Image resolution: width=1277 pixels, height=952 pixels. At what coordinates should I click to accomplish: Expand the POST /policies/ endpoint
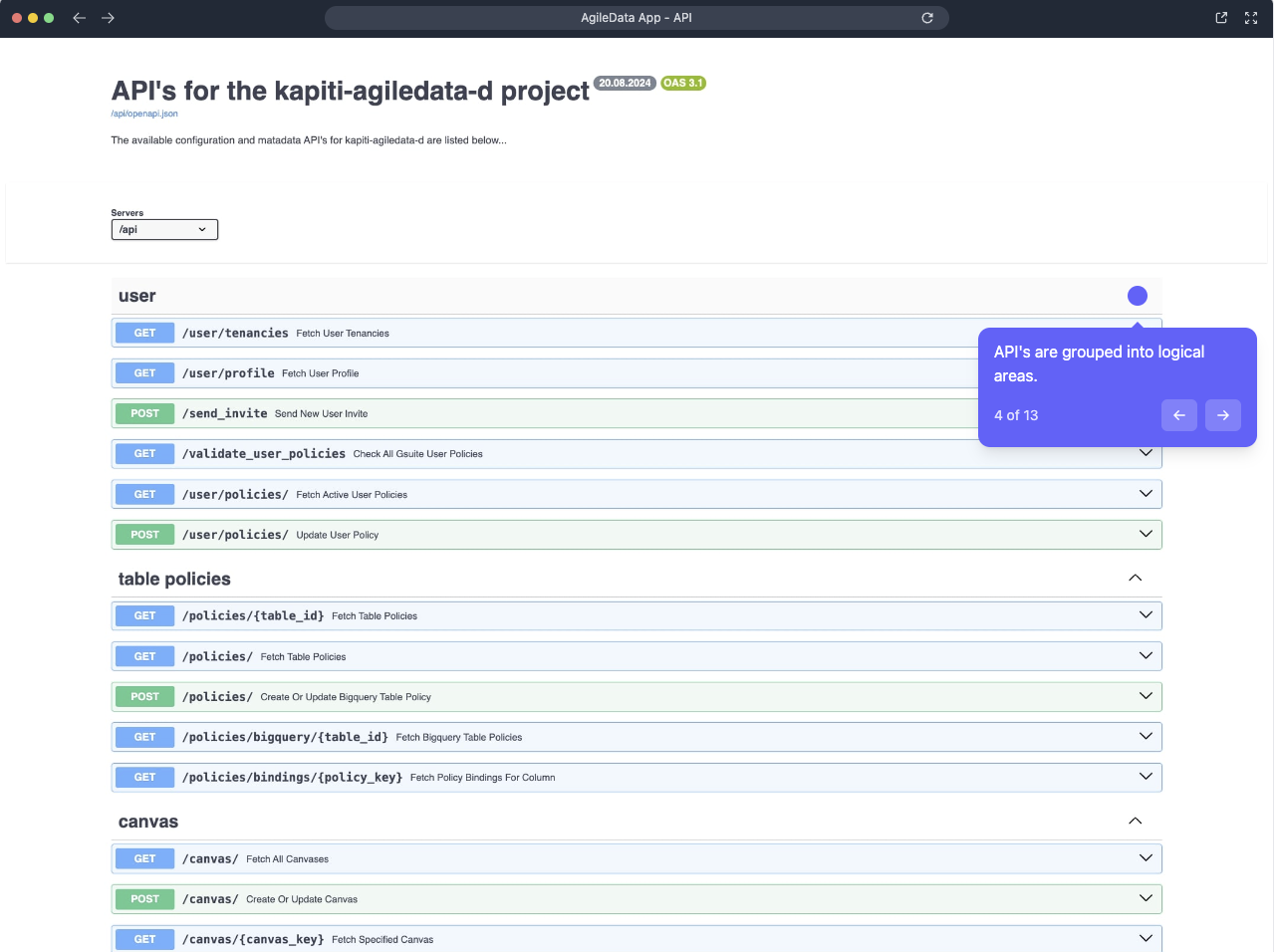(1146, 696)
